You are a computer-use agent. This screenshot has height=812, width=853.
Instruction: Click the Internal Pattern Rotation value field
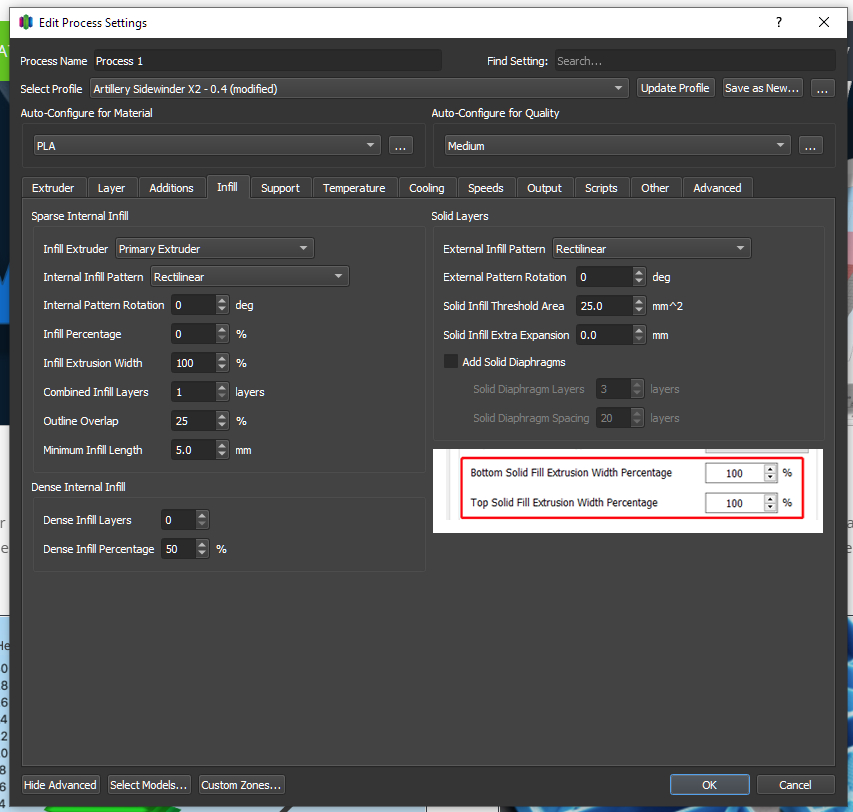tap(194, 305)
